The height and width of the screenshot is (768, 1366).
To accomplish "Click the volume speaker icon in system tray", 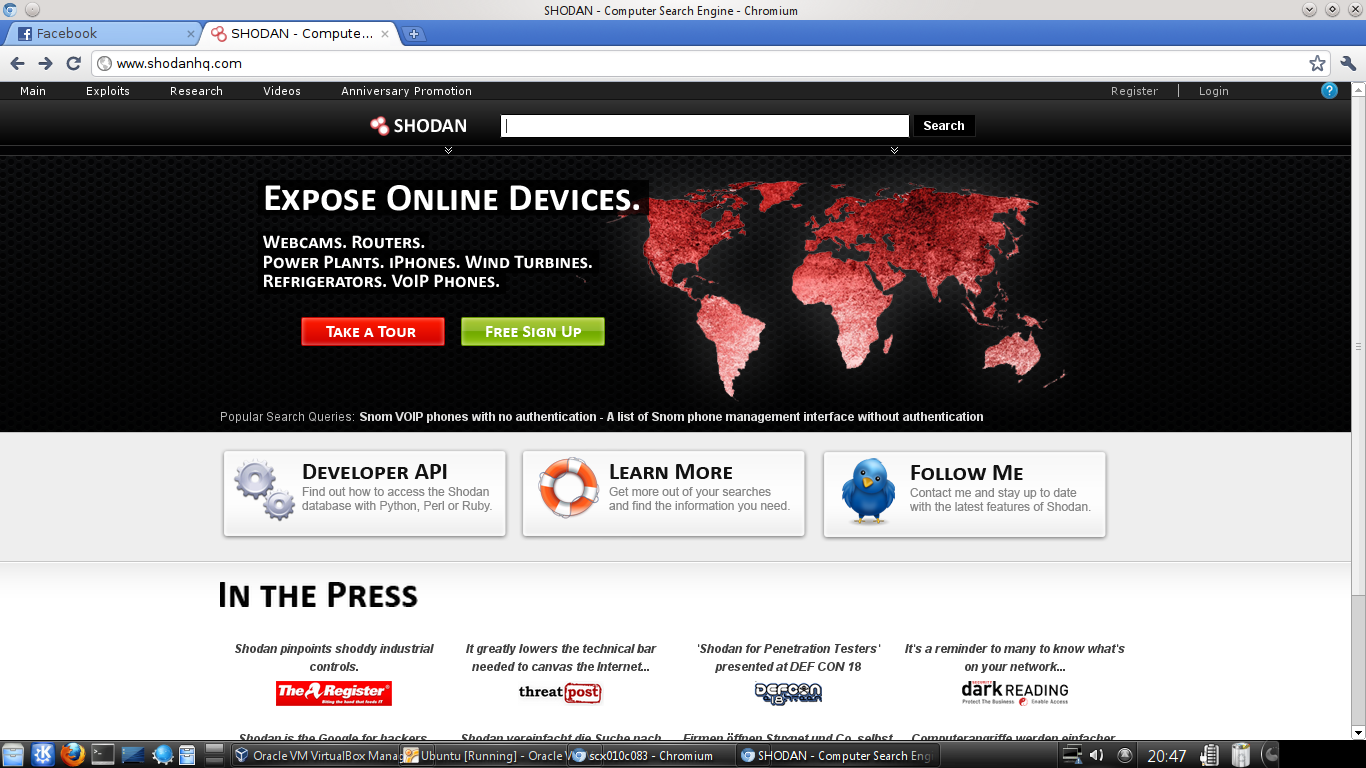I will click(x=1096, y=755).
